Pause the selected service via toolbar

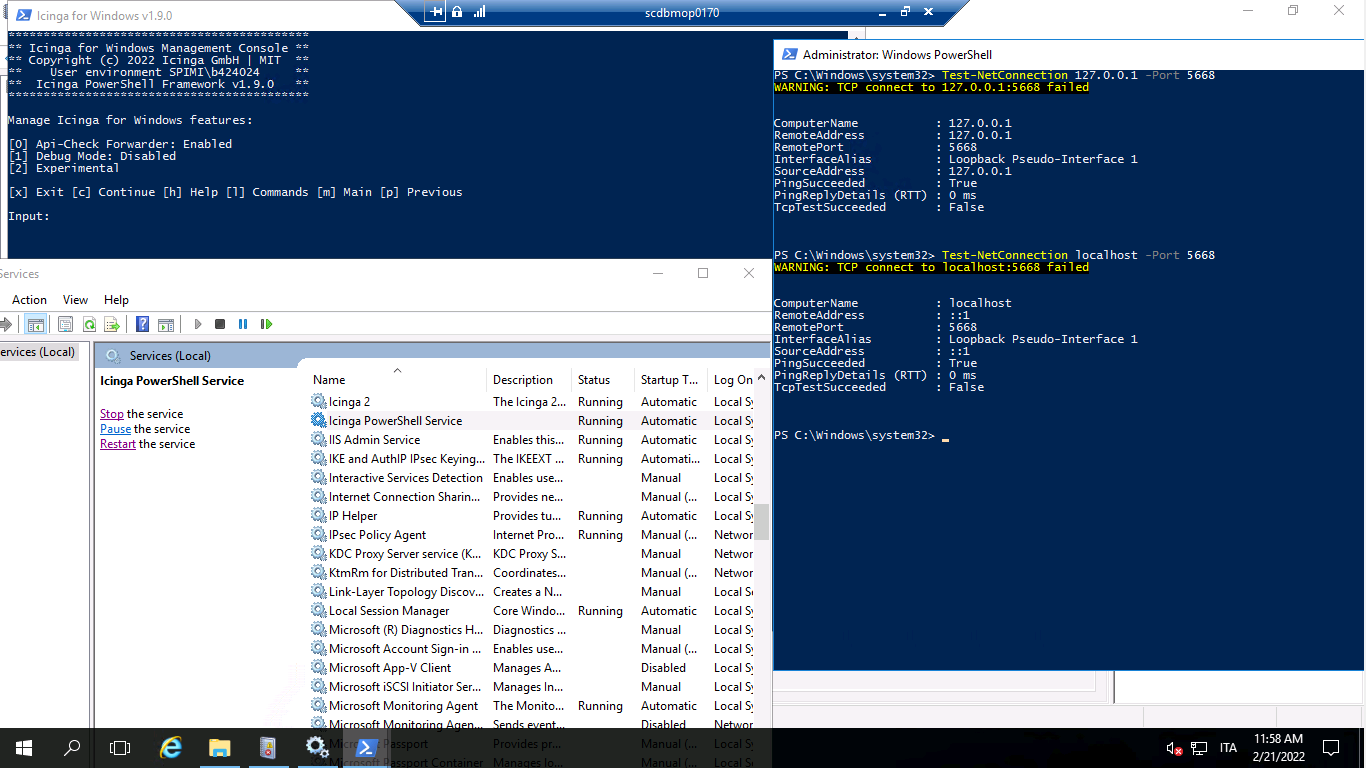[x=243, y=323]
